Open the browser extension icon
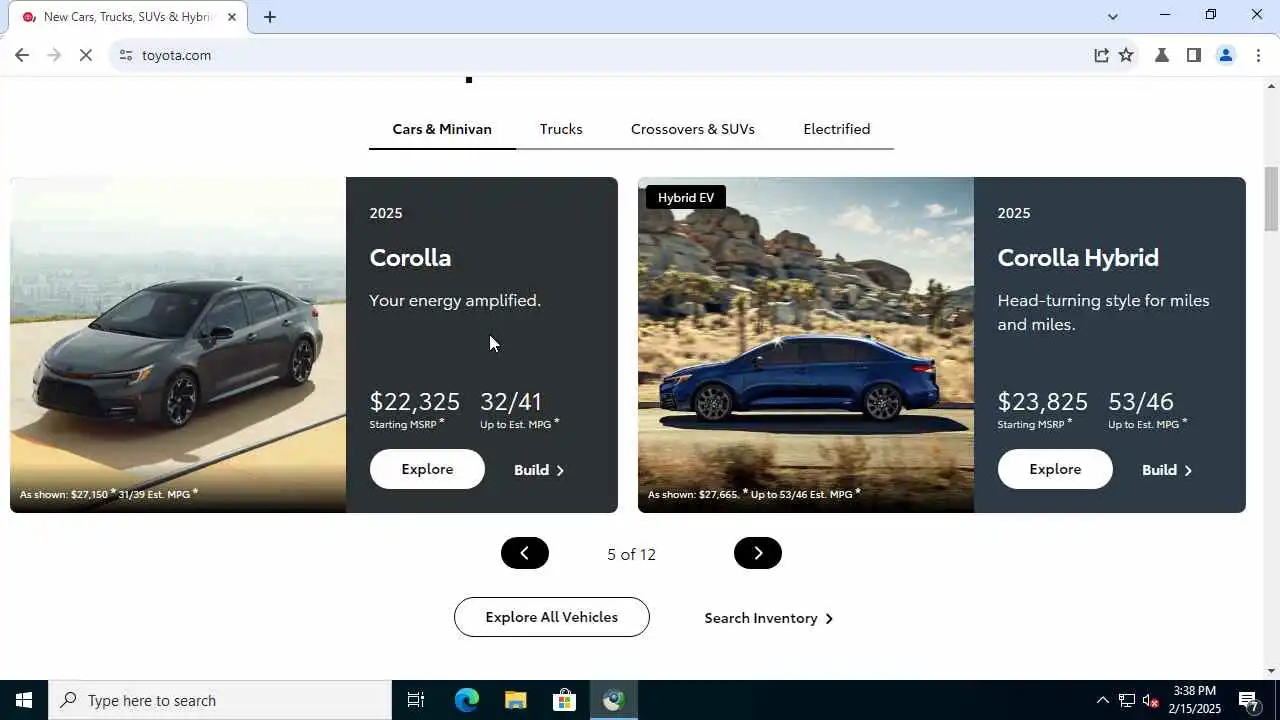The height and width of the screenshot is (720, 1280). click(1162, 55)
